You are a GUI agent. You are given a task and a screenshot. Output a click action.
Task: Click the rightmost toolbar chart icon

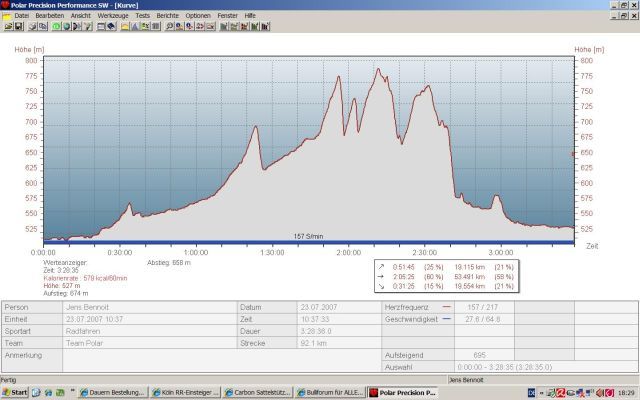click(265, 27)
